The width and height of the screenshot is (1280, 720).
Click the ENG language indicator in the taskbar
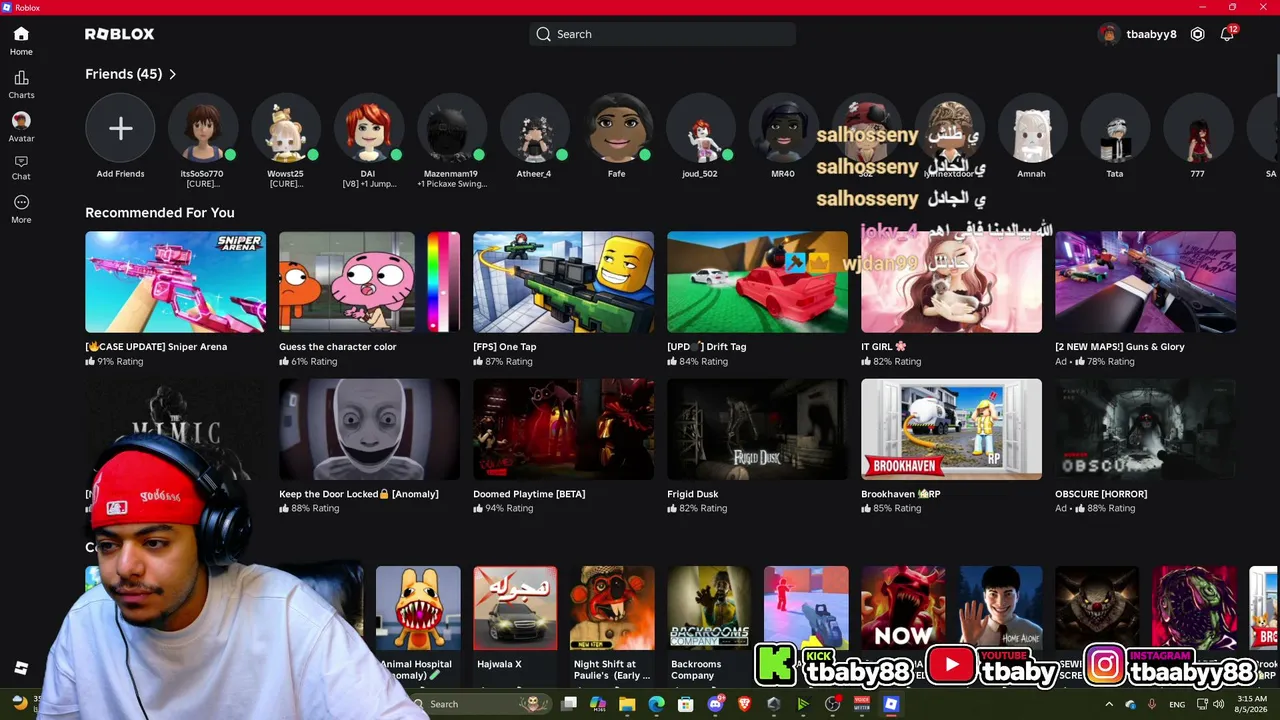(x=1177, y=704)
